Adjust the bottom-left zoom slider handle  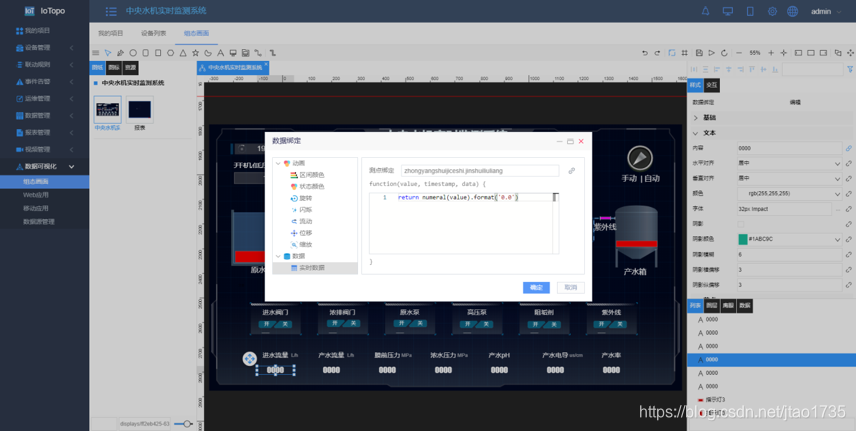188,423
